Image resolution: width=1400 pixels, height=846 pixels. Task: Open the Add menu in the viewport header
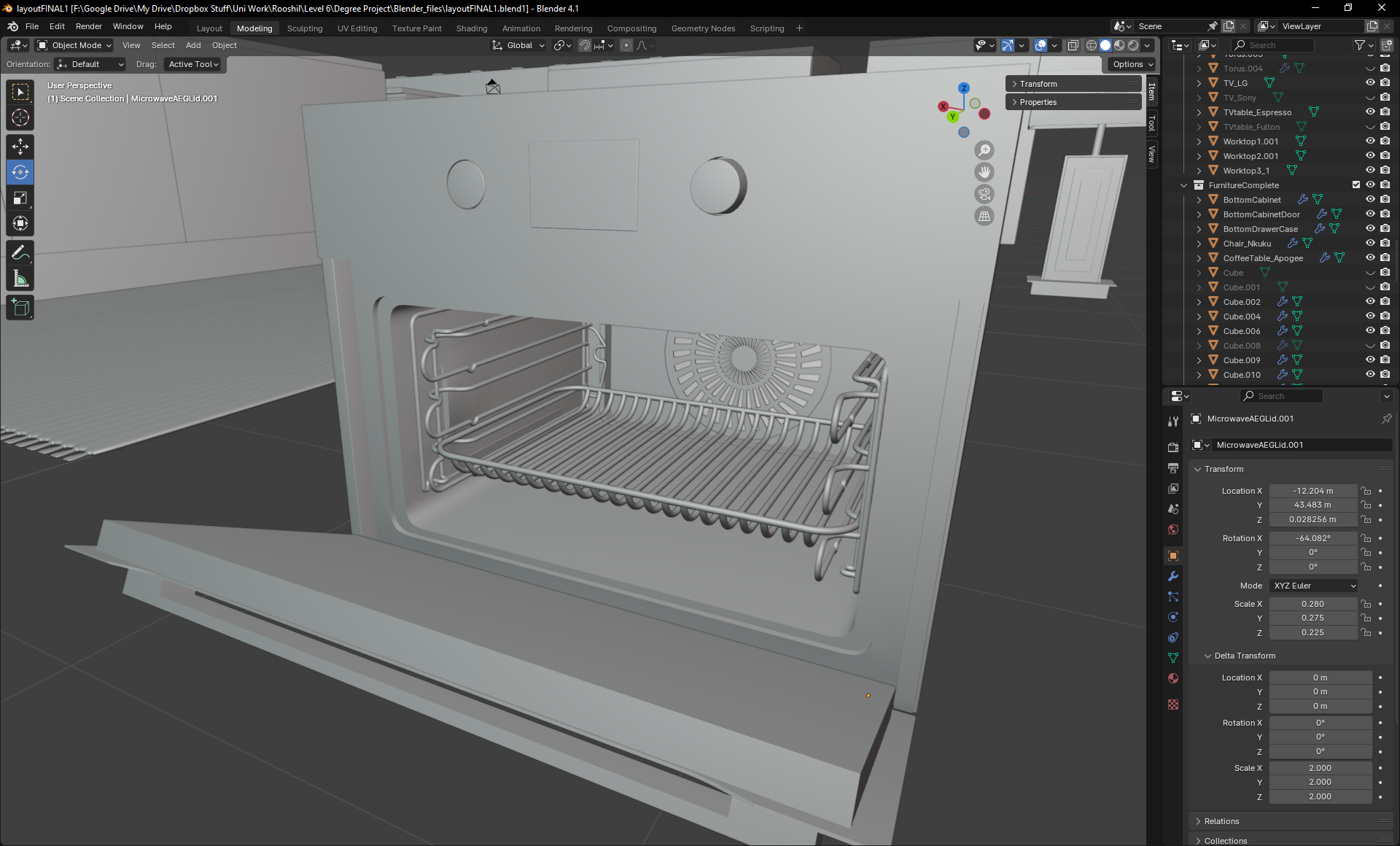click(x=192, y=45)
